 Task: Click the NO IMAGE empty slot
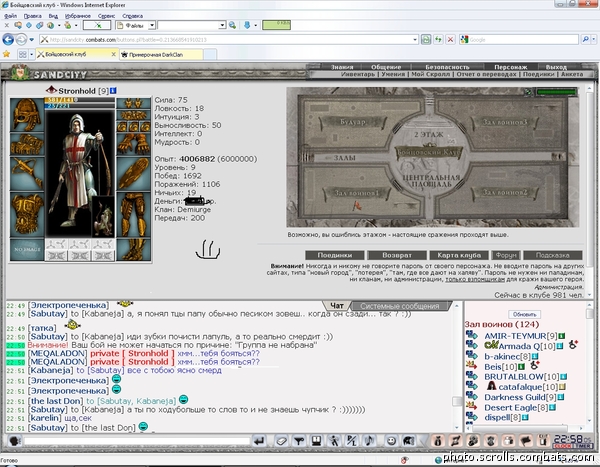tap(27, 249)
